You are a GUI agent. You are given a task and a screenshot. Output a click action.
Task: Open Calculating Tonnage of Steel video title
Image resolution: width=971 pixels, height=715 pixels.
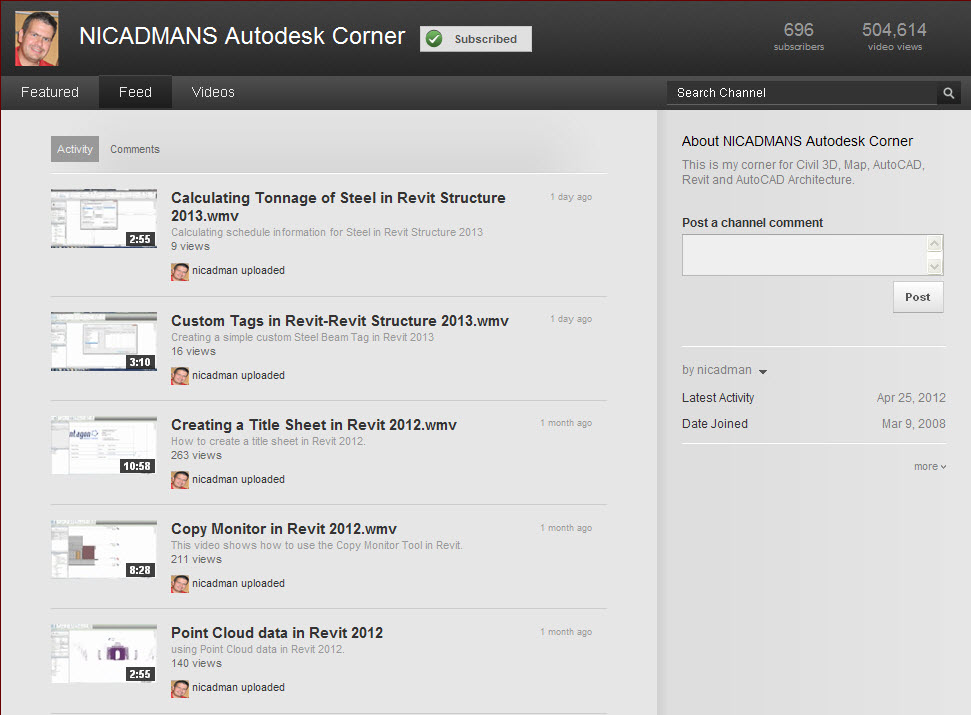click(x=338, y=207)
